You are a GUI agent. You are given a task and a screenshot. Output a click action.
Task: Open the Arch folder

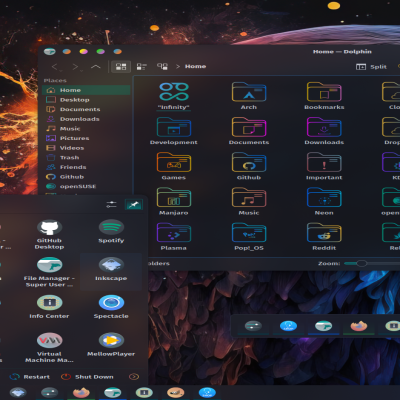249,96
